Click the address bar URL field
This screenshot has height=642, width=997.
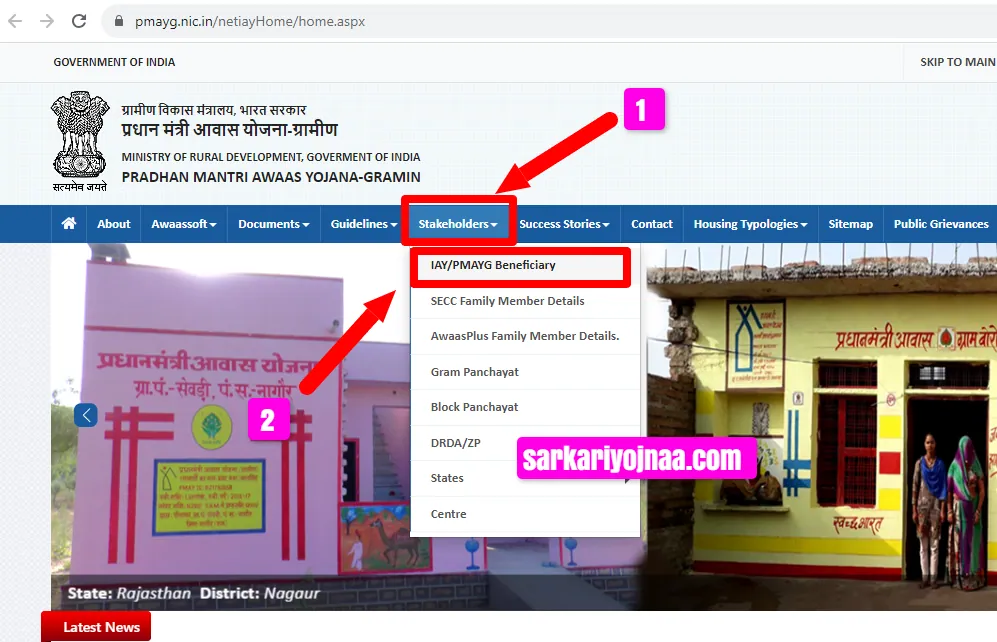coord(547,22)
